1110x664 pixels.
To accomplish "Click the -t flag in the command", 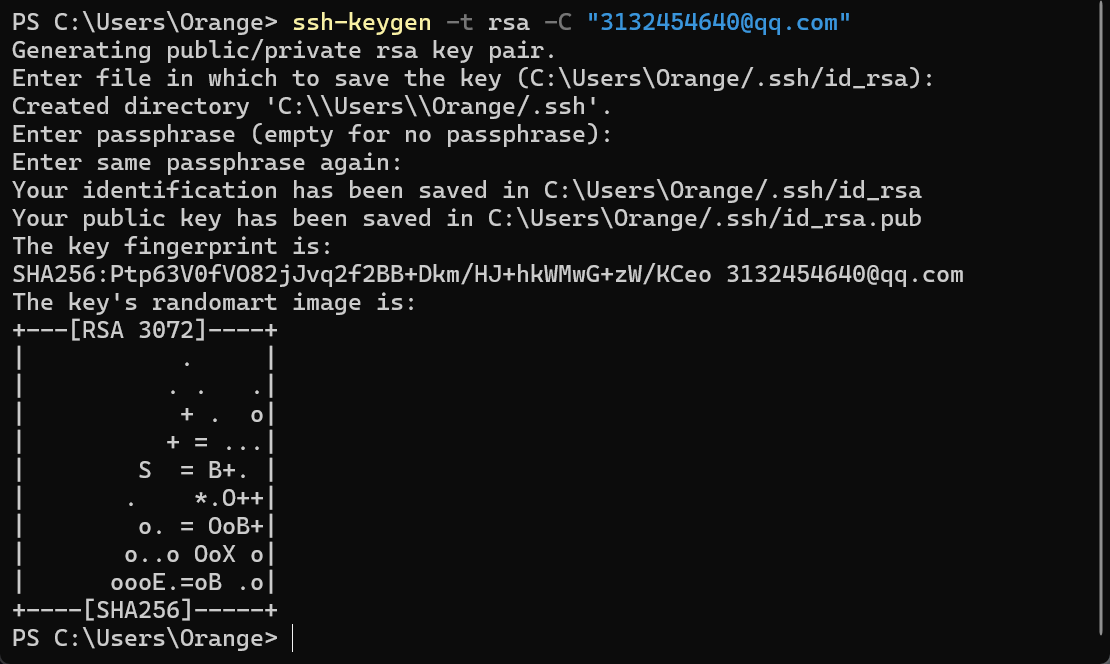I will click(460, 21).
